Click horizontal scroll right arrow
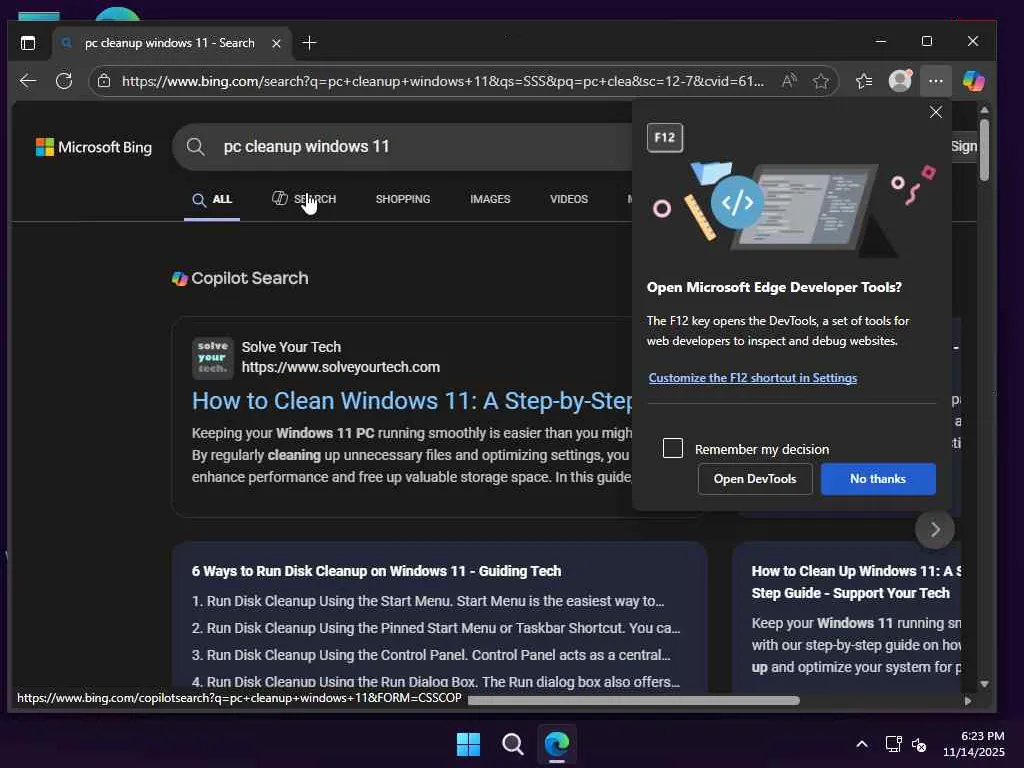 [968, 700]
